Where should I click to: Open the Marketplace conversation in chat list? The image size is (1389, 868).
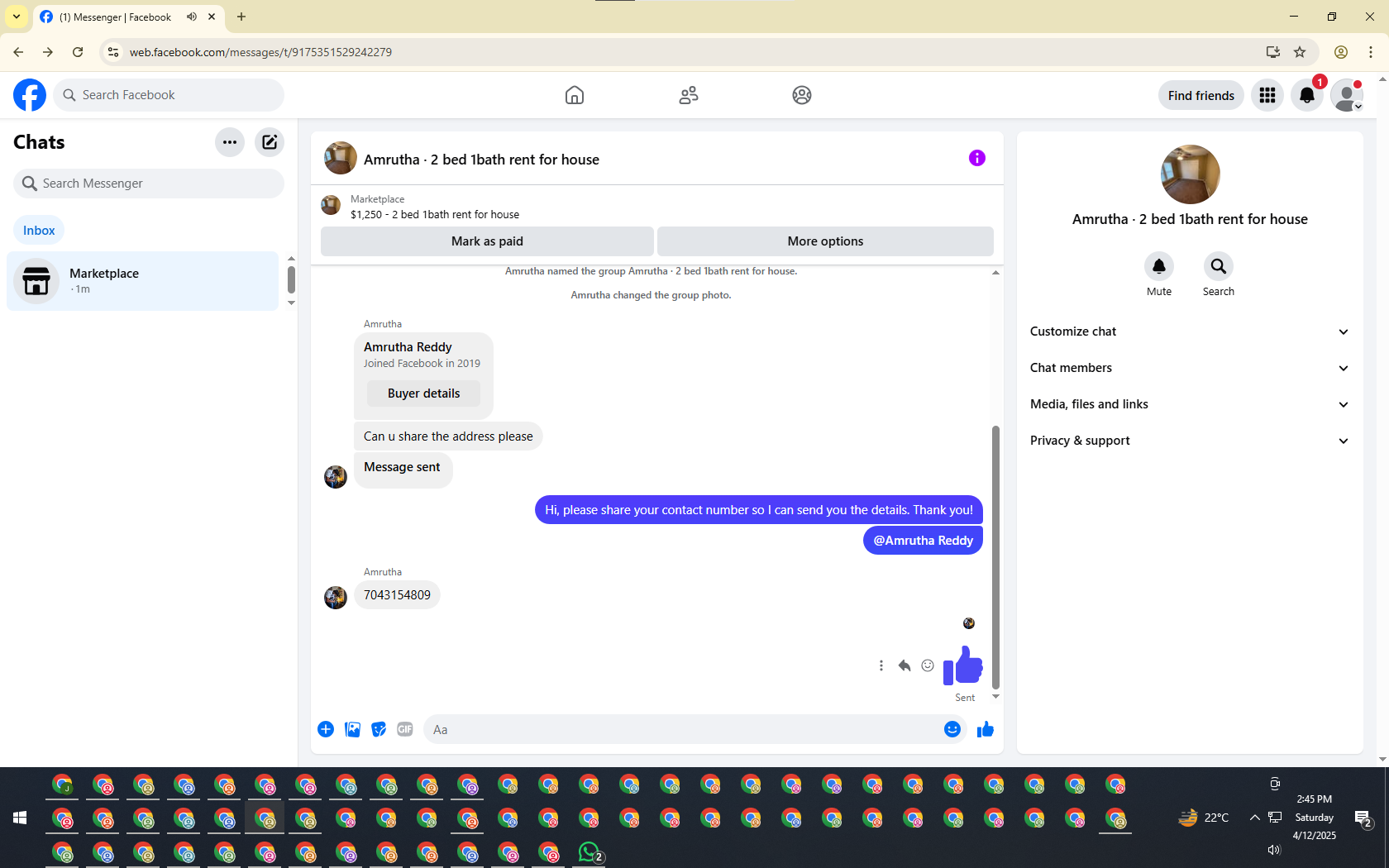pos(143,281)
